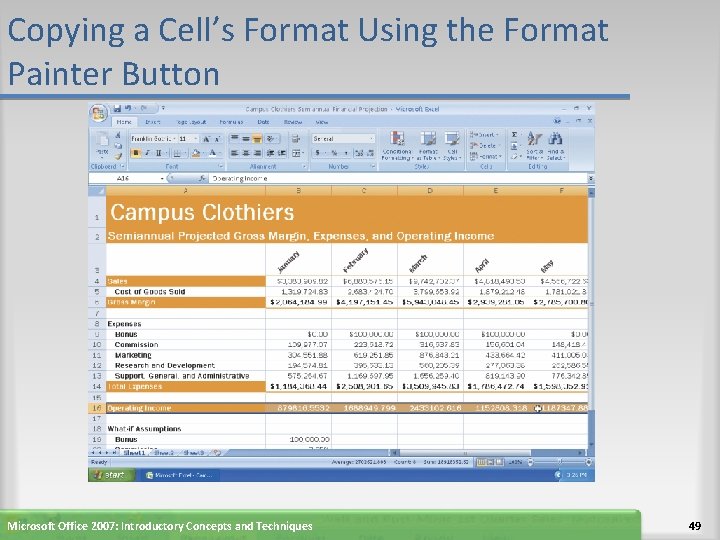Decrease font size with Shrink Font
The height and width of the screenshot is (540, 720).
[217, 139]
